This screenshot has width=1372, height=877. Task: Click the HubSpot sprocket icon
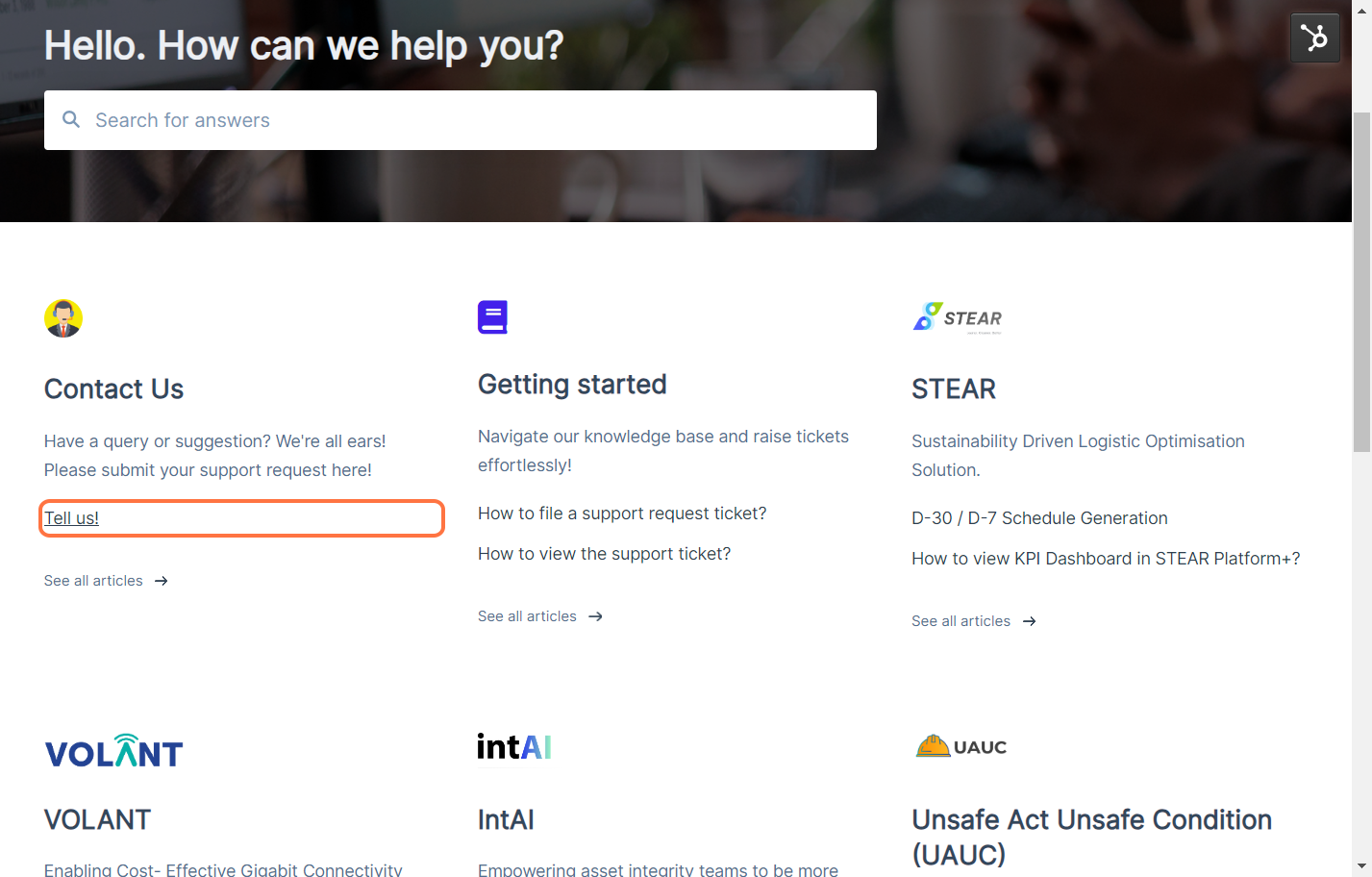[x=1314, y=38]
